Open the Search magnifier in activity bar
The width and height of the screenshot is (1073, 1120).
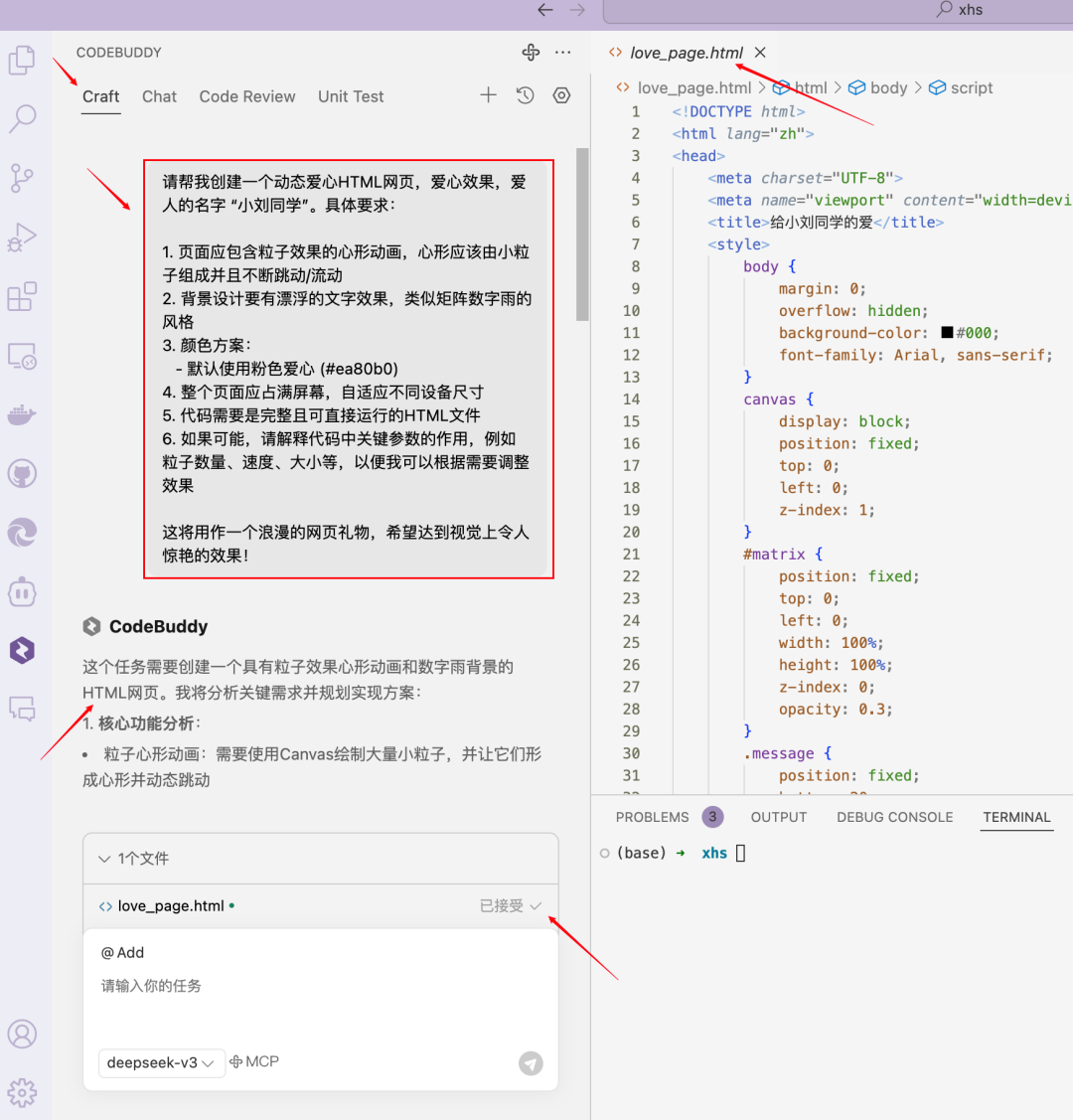tap(22, 118)
